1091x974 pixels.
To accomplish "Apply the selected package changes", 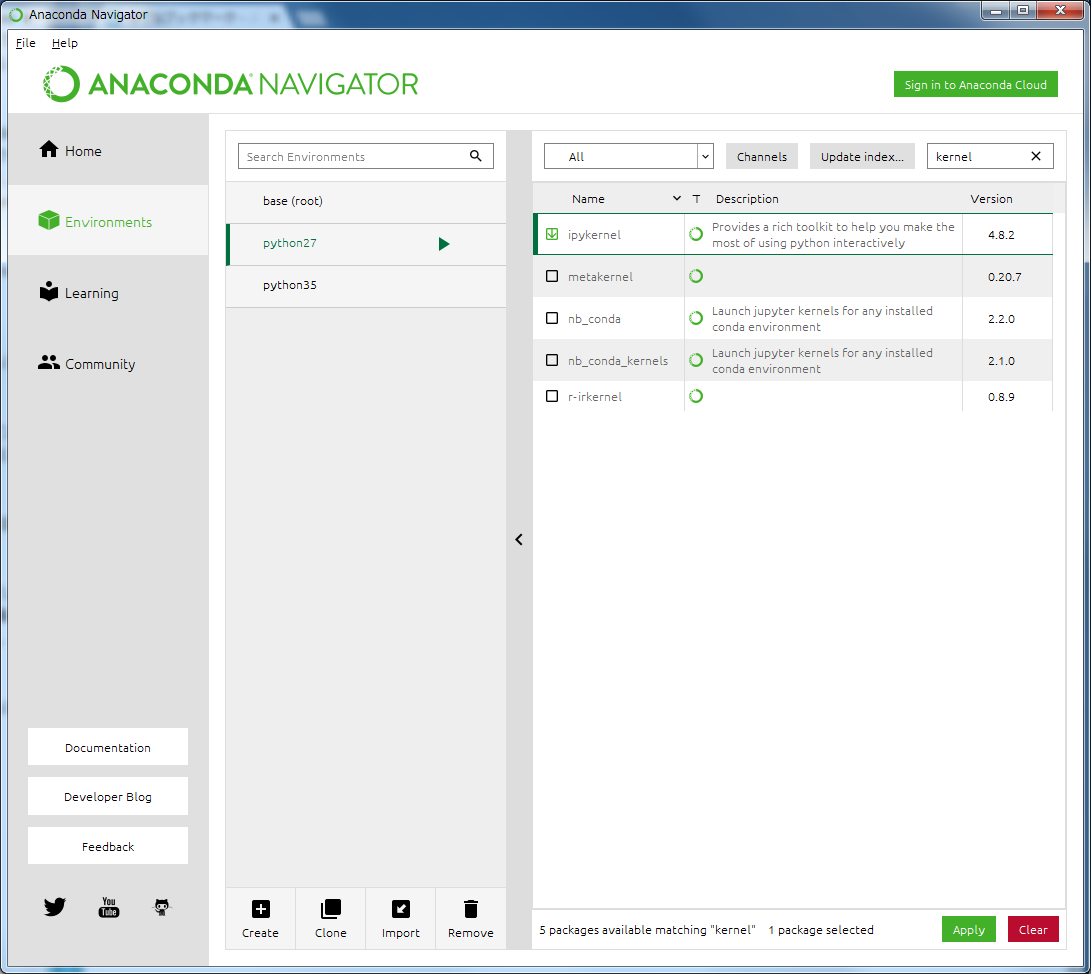I will tap(969, 929).
